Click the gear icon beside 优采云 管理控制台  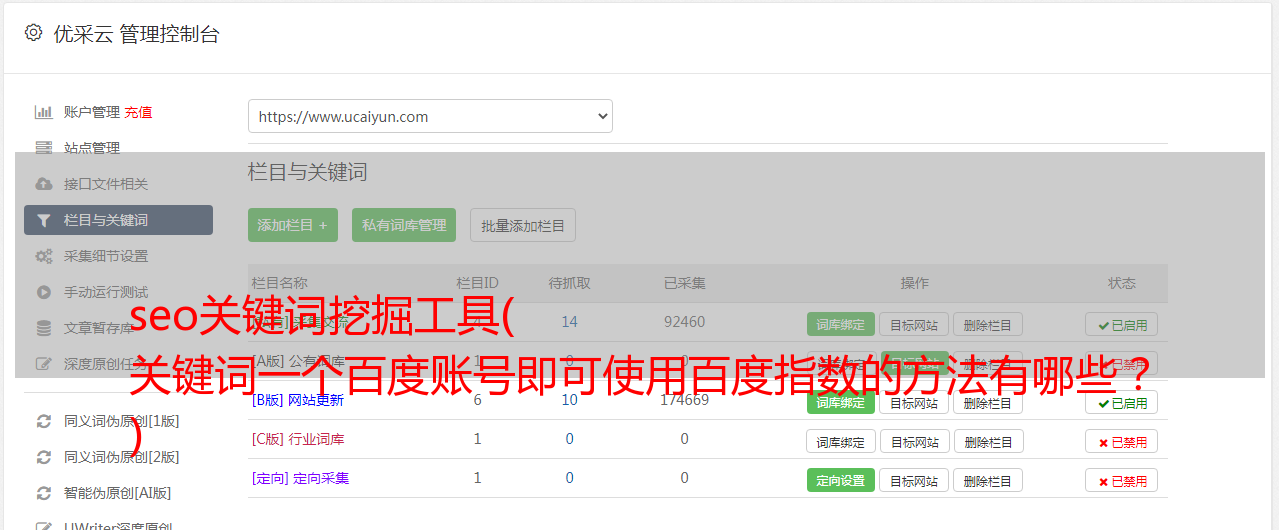coord(33,33)
